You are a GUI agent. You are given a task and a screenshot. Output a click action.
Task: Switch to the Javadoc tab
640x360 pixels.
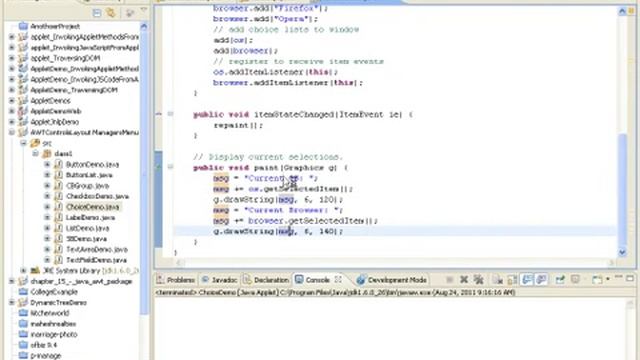(x=219, y=280)
